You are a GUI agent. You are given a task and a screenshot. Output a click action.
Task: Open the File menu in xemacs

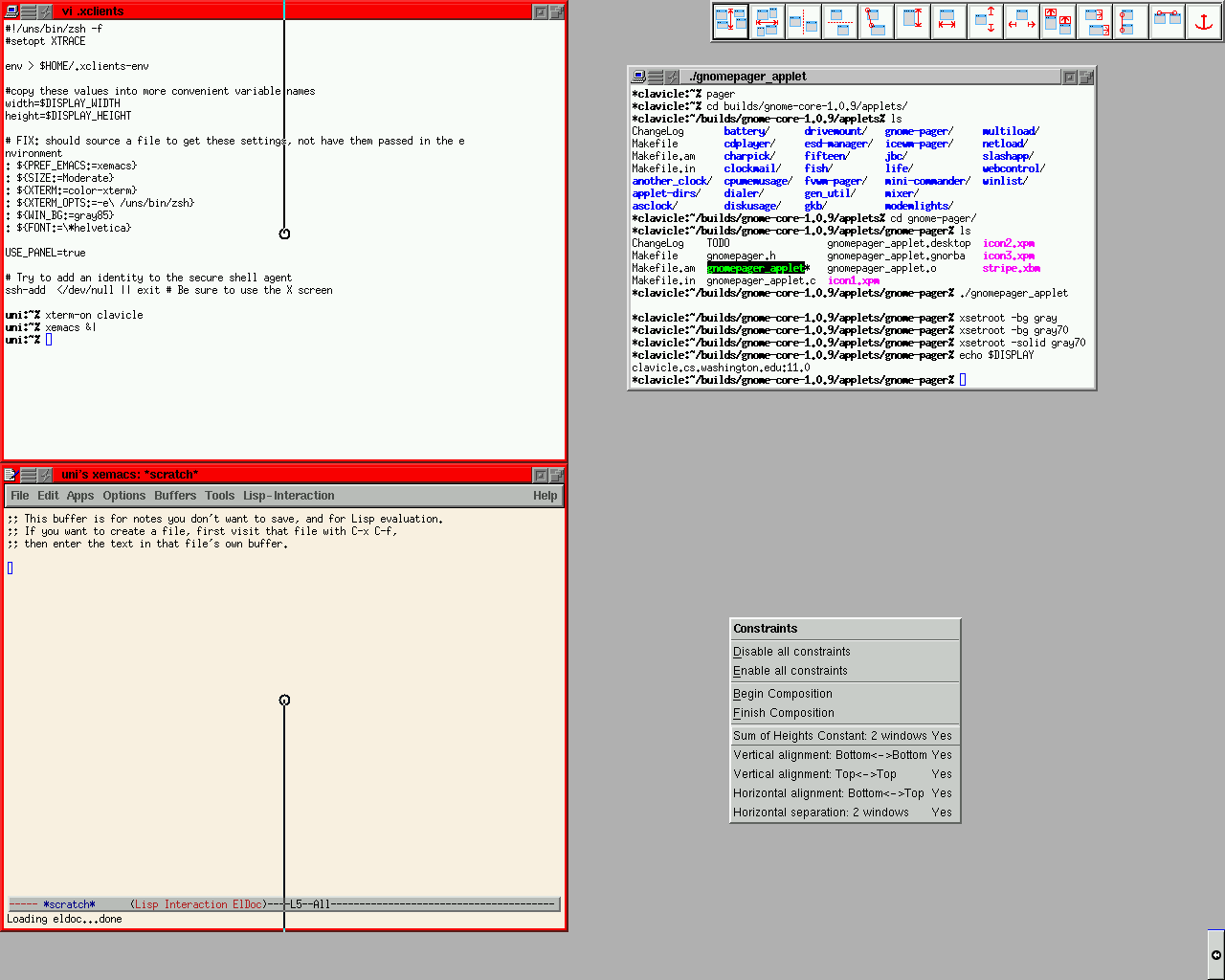[x=20, y=496]
